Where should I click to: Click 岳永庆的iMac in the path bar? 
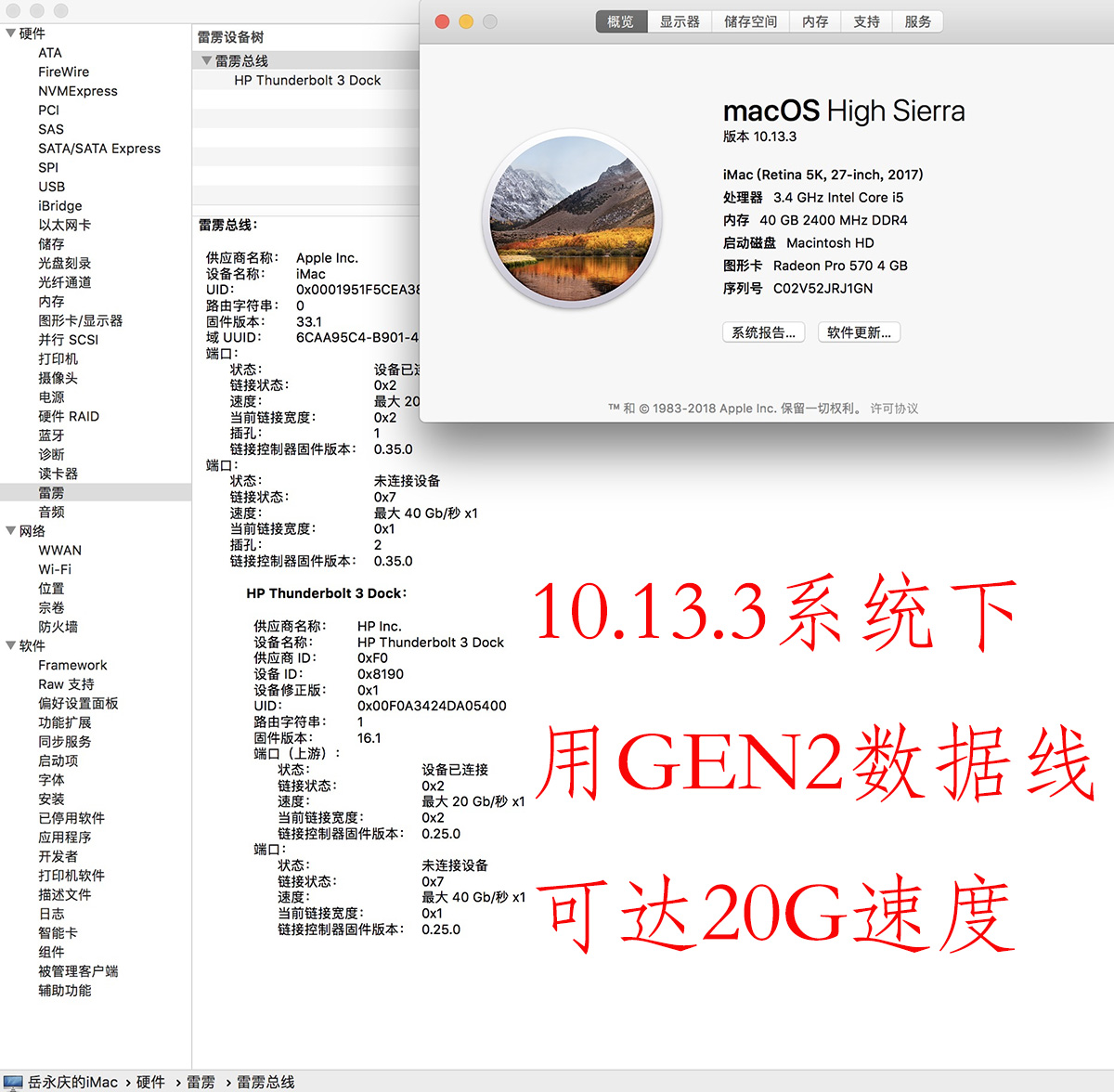click(x=72, y=1082)
